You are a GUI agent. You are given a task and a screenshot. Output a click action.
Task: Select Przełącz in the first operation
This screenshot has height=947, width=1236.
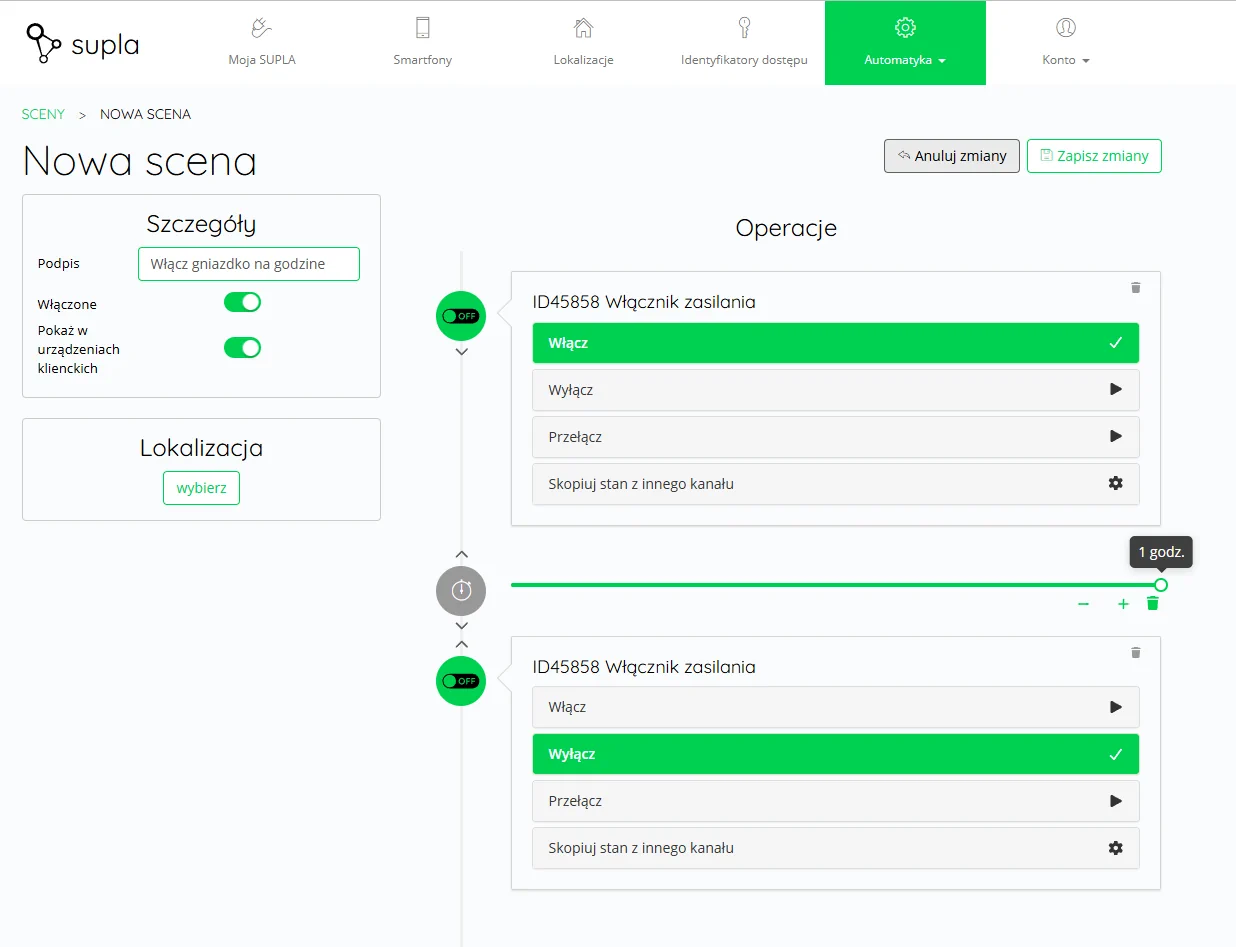coord(835,437)
